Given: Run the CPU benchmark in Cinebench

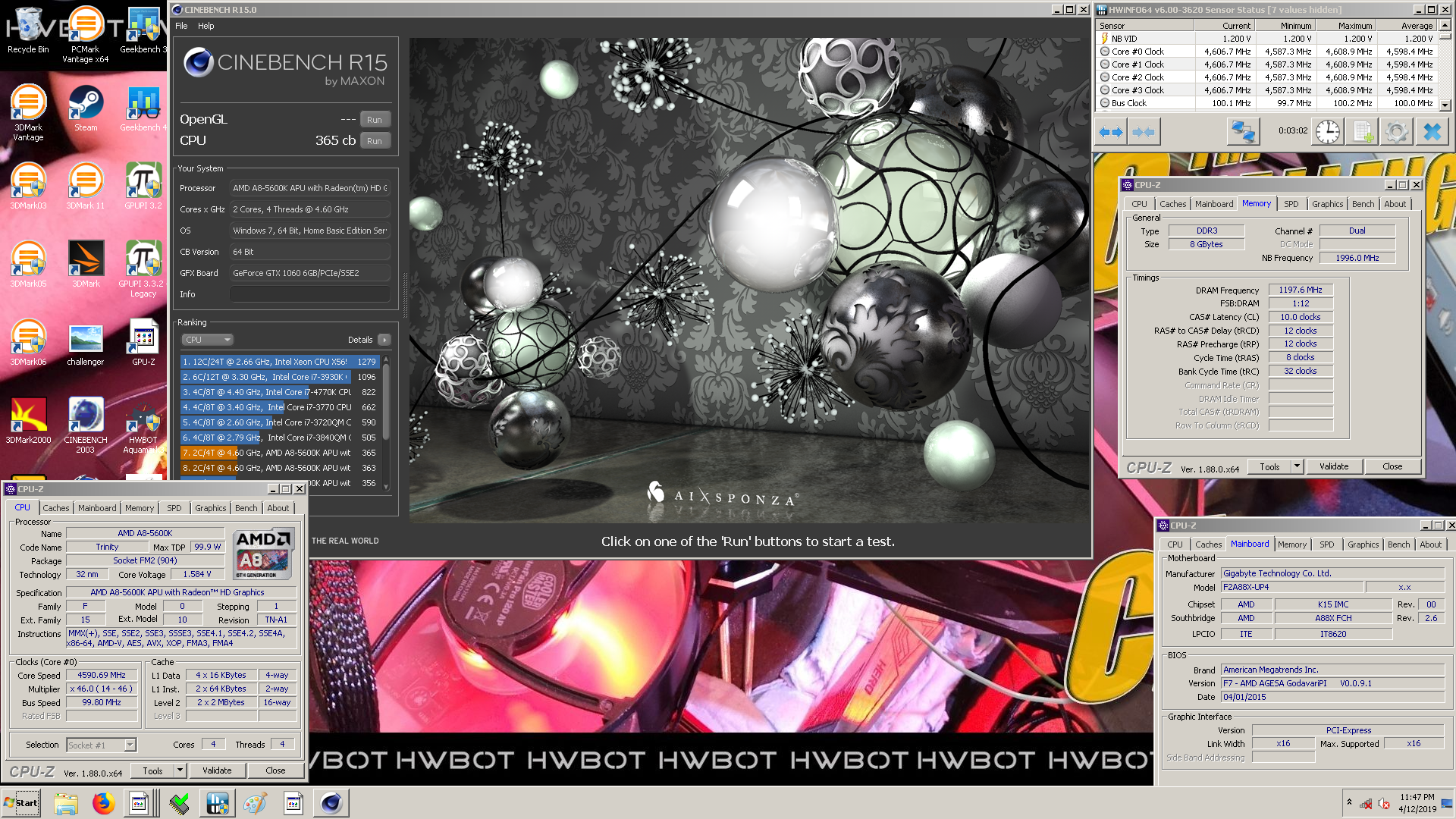Looking at the screenshot, I should (x=375, y=141).
